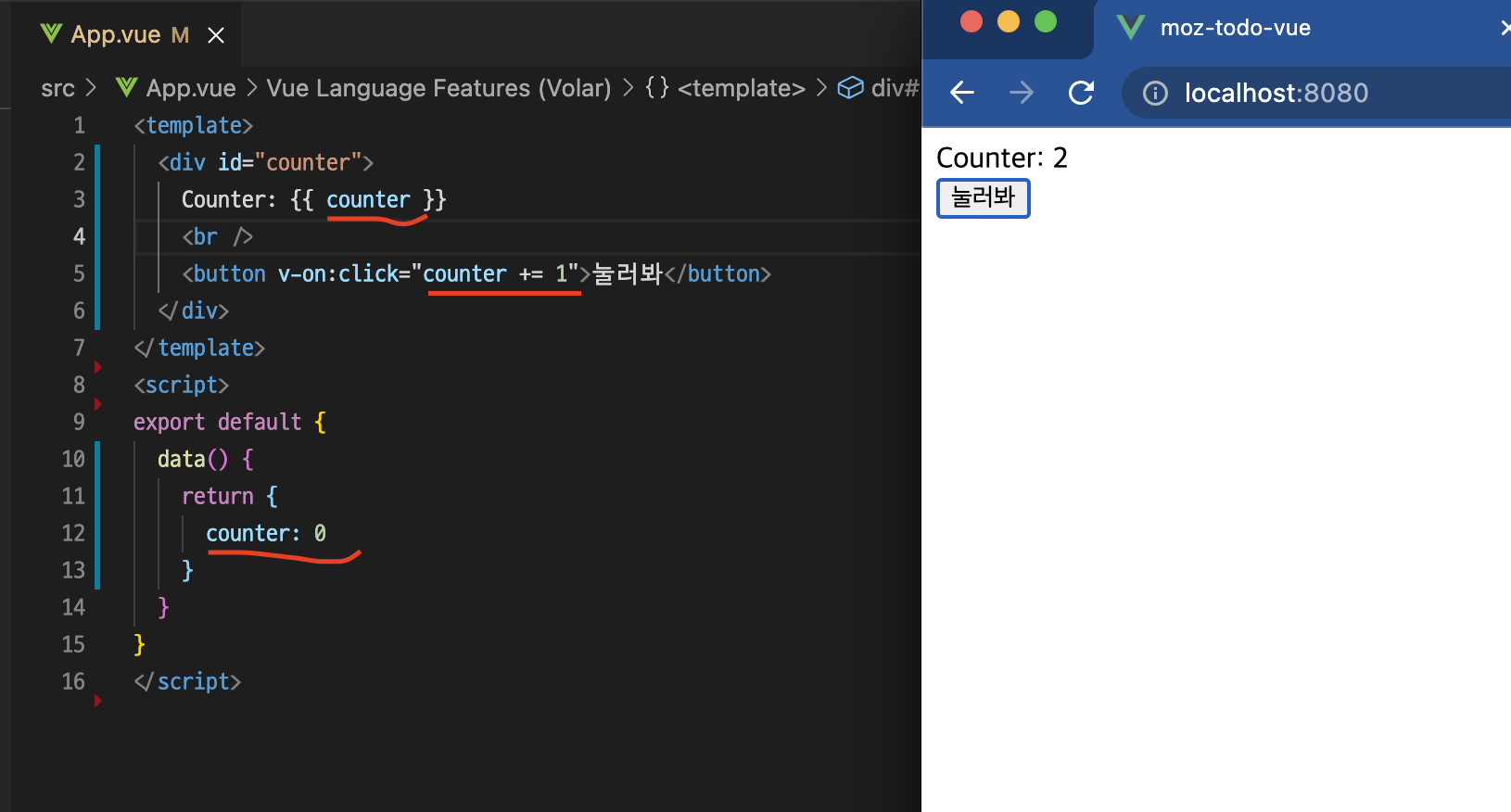
Task: Close the App.vue editor tab
Action: pyautogui.click(x=216, y=35)
